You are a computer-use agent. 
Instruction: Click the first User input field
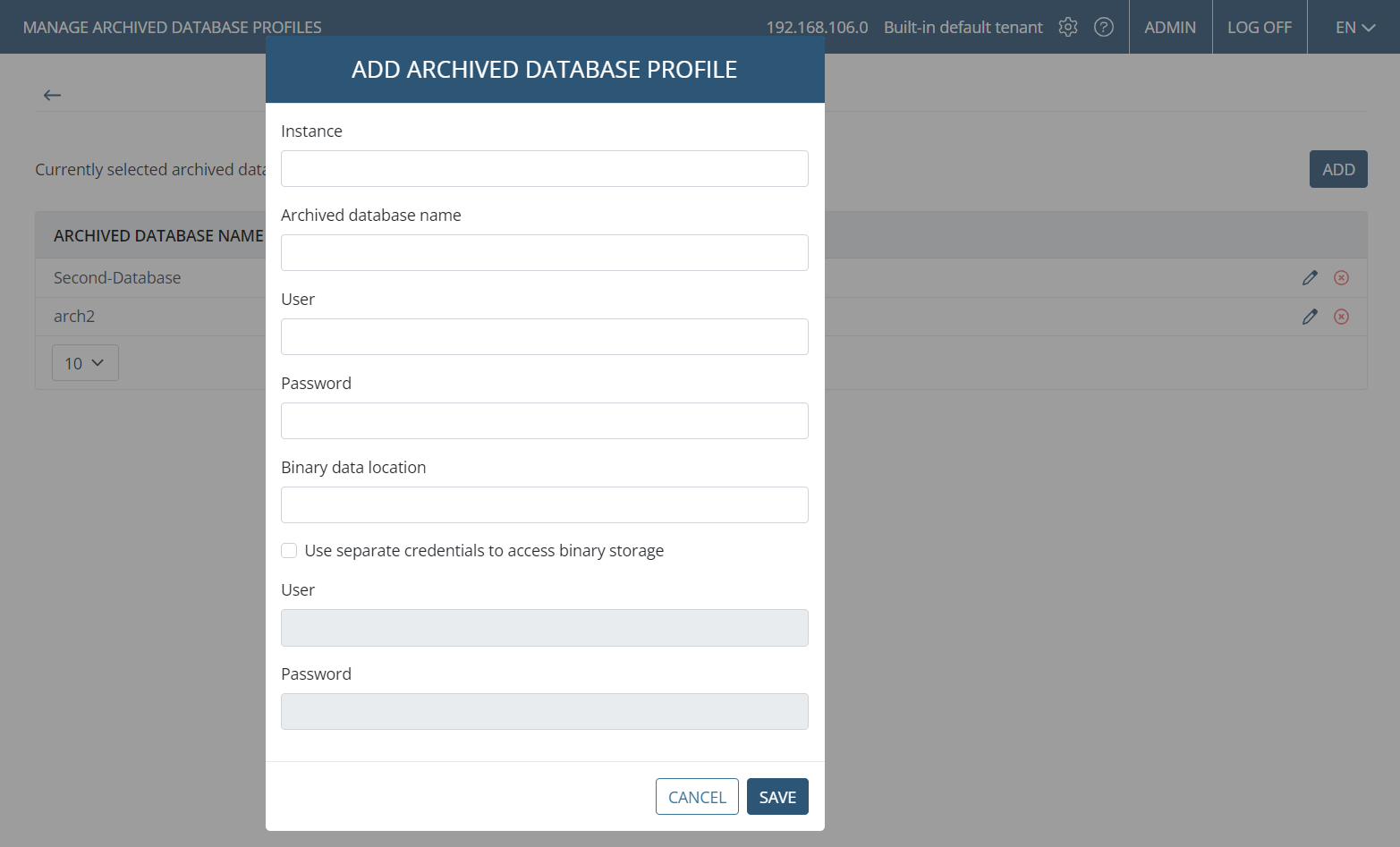click(544, 337)
